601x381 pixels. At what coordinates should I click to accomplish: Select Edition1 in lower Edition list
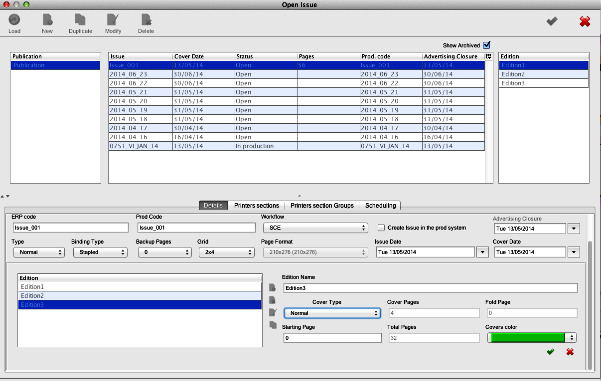point(140,287)
